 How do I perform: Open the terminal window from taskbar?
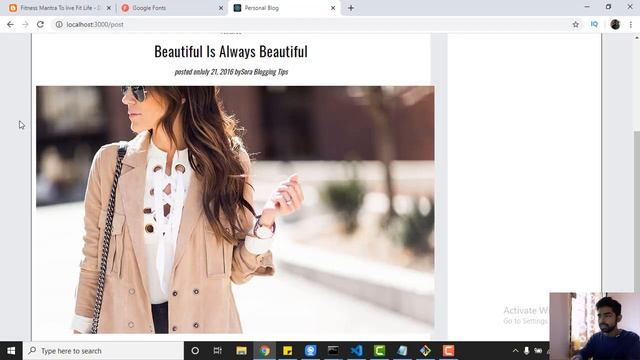point(333,351)
